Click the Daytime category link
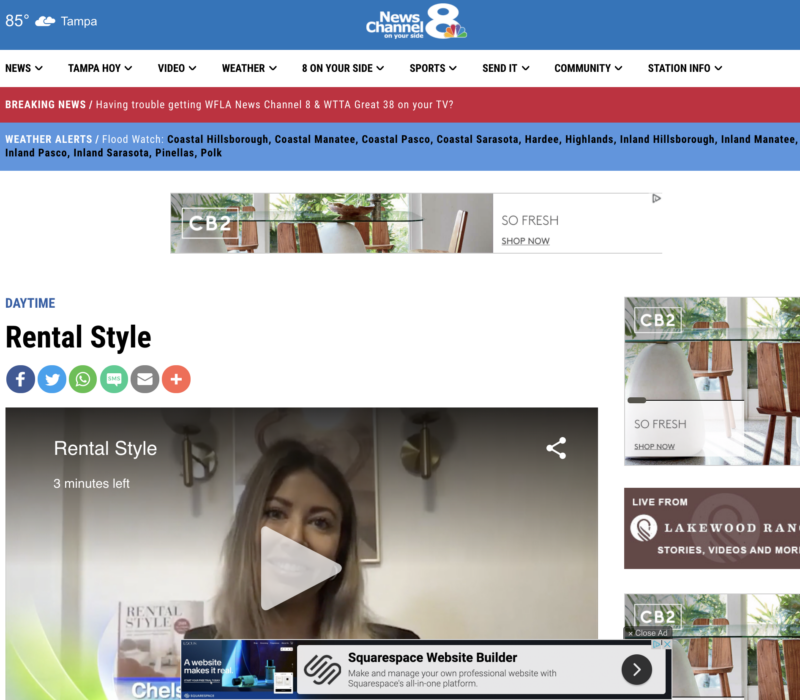800x700 pixels. [x=30, y=303]
